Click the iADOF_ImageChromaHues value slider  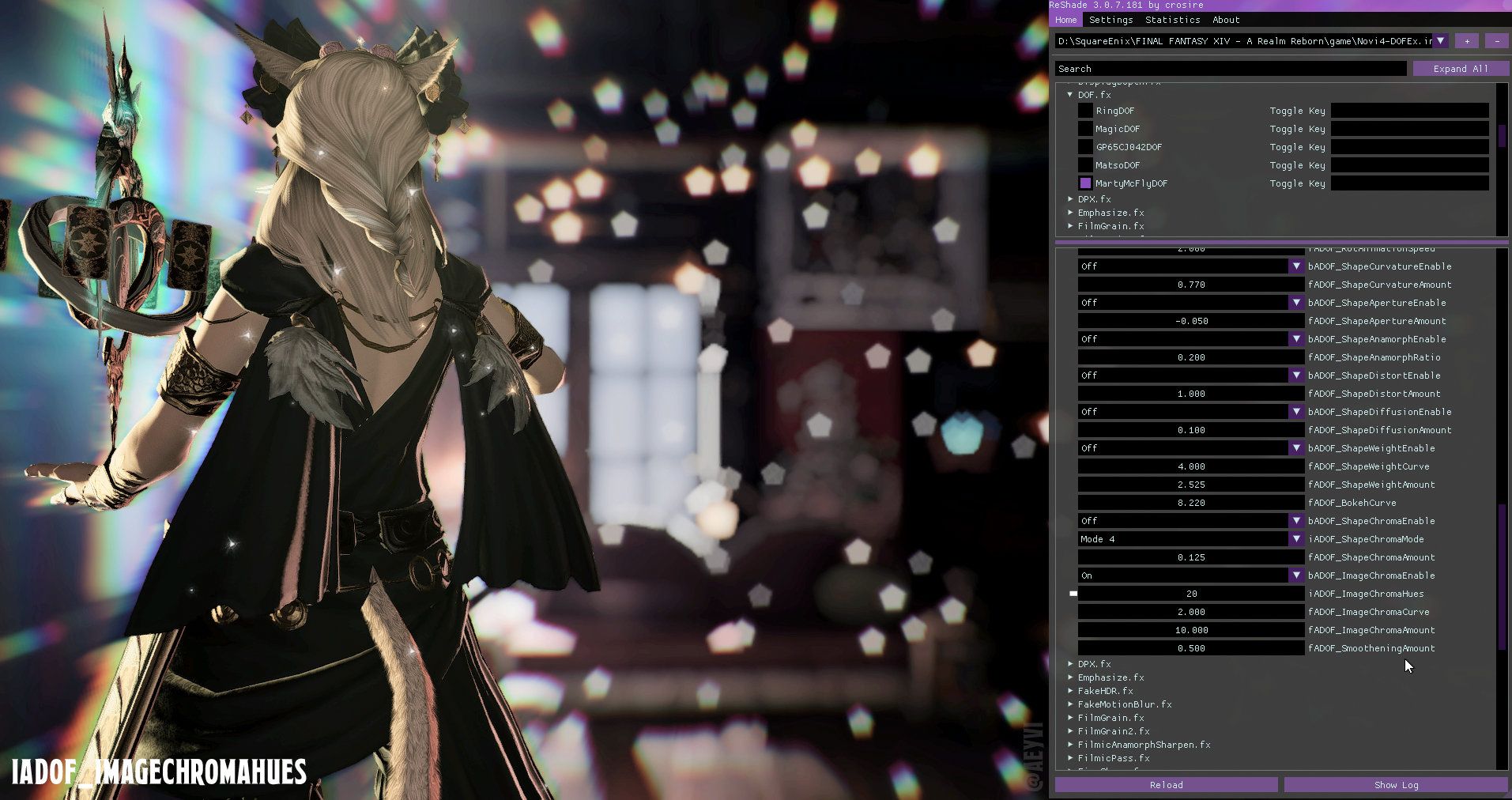(x=1191, y=594)
